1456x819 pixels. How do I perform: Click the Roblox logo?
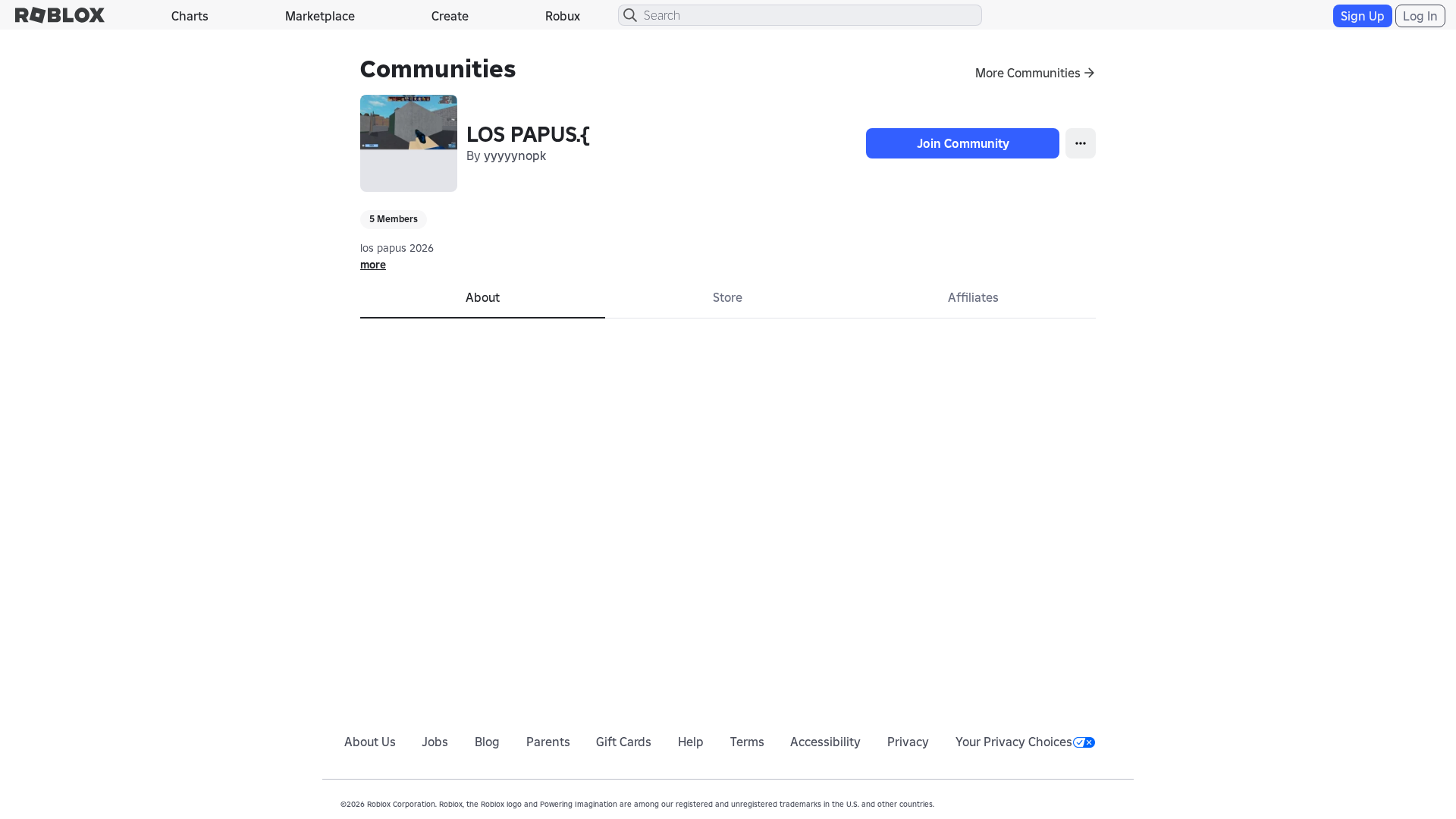[x=60, y=15]
